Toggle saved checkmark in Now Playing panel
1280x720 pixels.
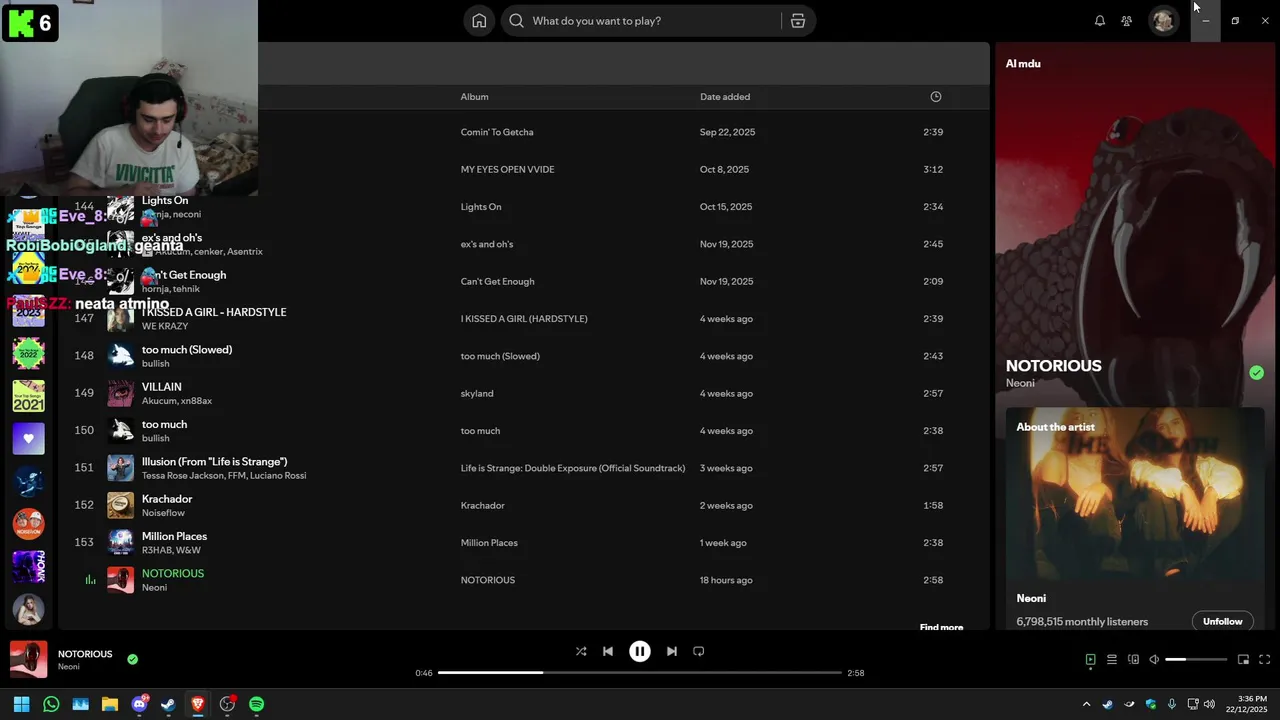[1256, 373]
